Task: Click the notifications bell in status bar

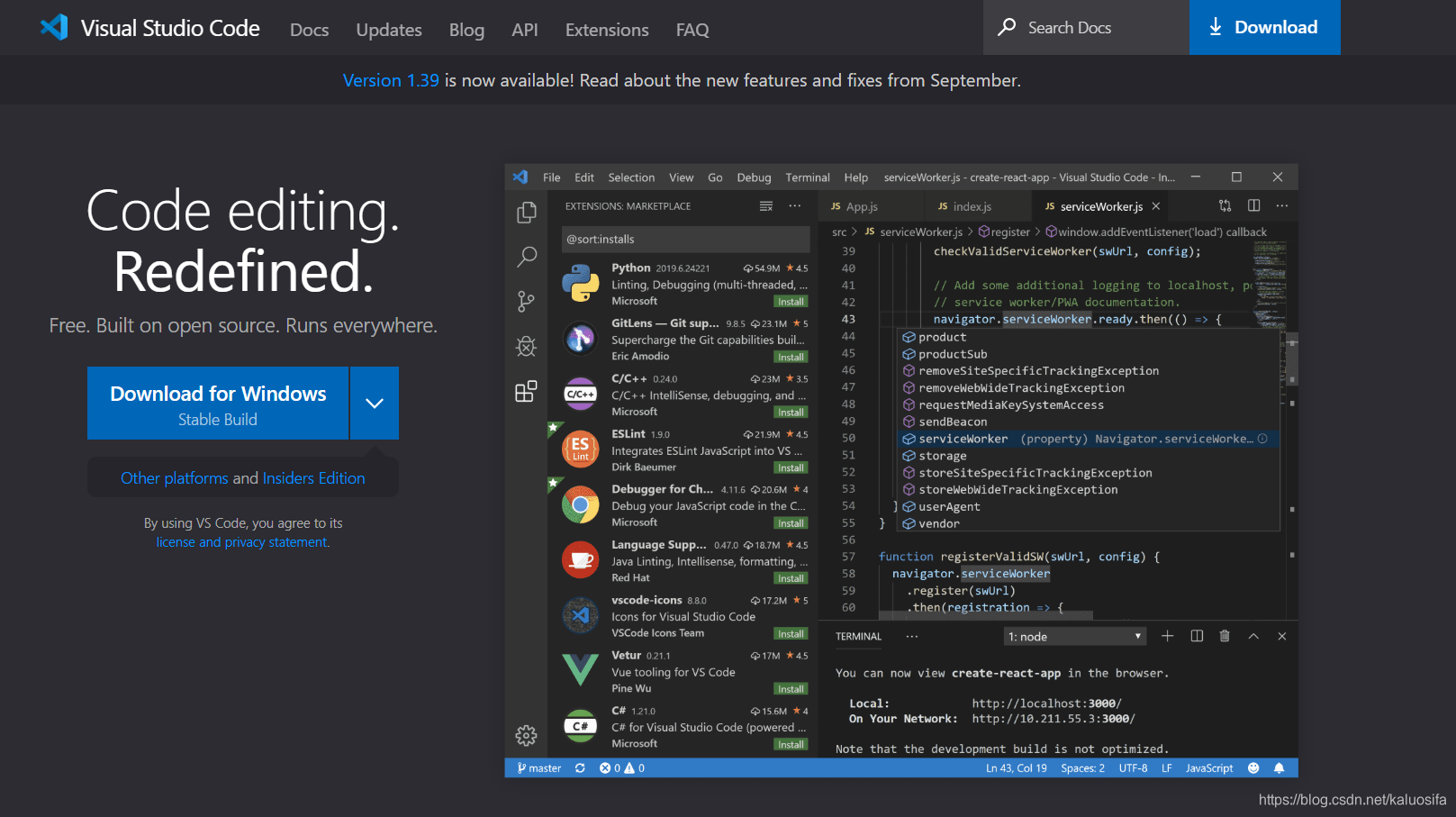Action: click(1279, 768)
